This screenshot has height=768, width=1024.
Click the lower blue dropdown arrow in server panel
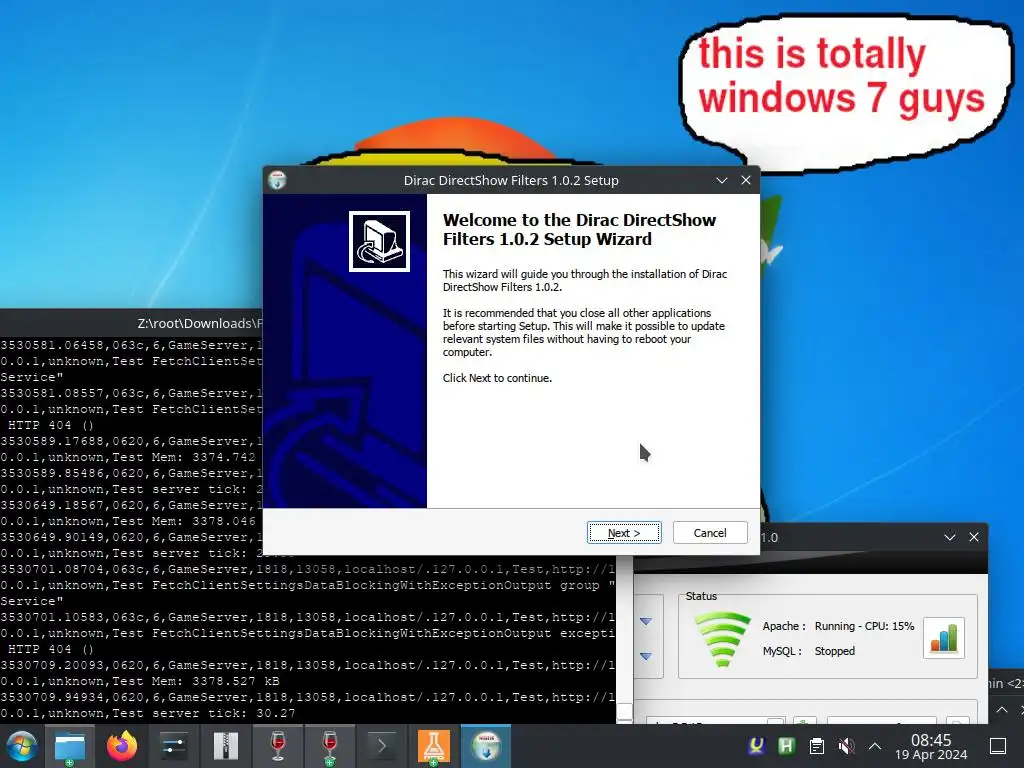tap(646, 656)
